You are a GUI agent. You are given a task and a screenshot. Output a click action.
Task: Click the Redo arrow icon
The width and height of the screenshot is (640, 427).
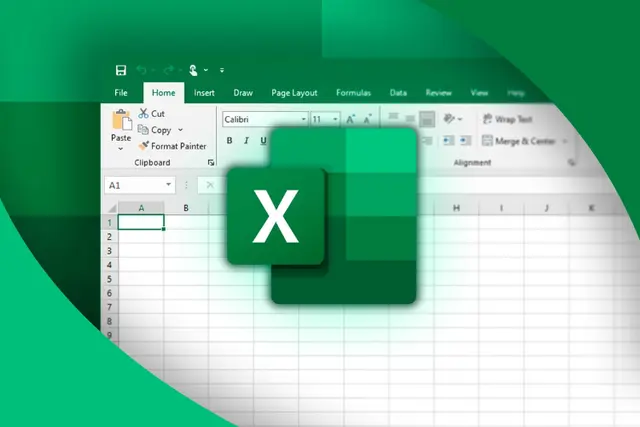tap(169, 70)
